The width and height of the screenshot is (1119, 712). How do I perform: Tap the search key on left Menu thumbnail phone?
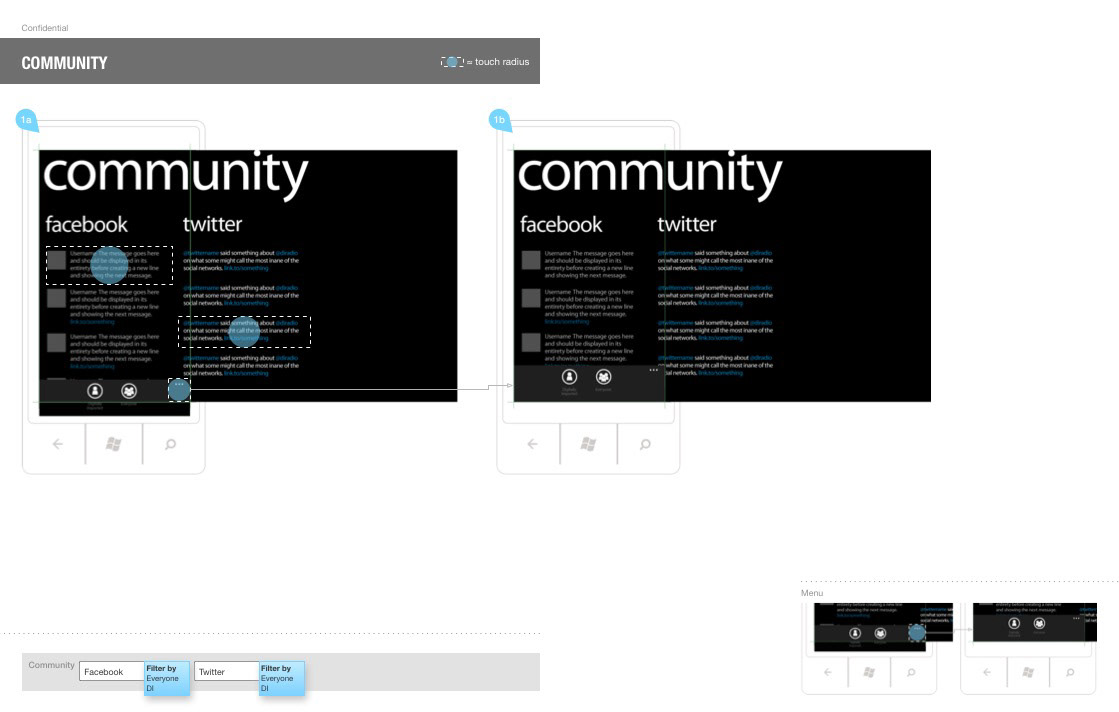click(x=911, y=672)
